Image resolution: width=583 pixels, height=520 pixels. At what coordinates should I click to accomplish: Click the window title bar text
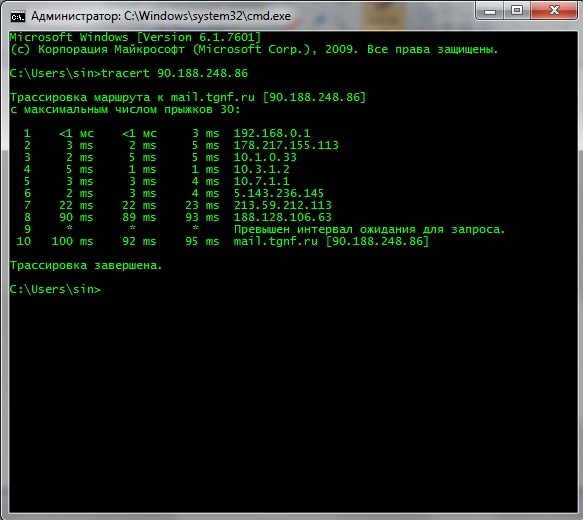[x=161, y=16]
